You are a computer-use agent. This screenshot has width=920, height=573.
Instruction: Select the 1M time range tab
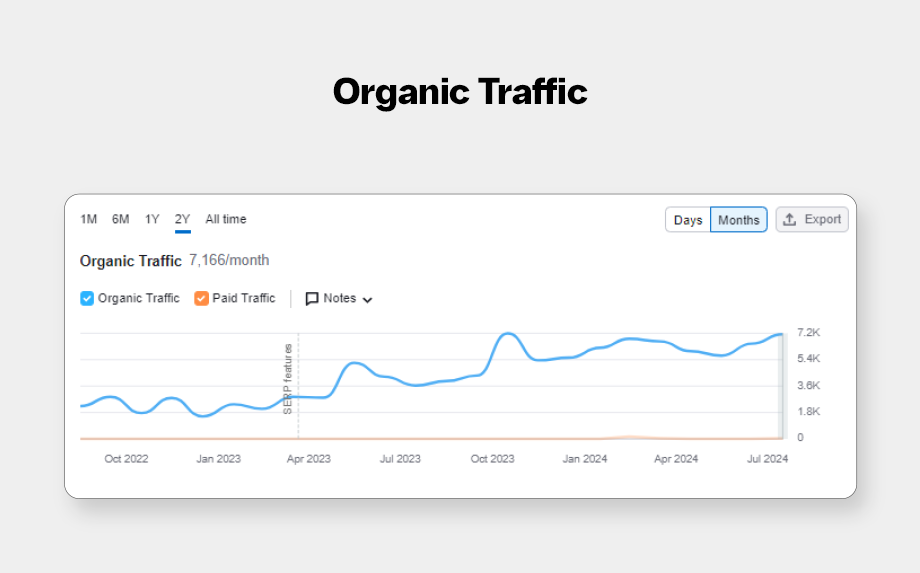tap(89, 219)
